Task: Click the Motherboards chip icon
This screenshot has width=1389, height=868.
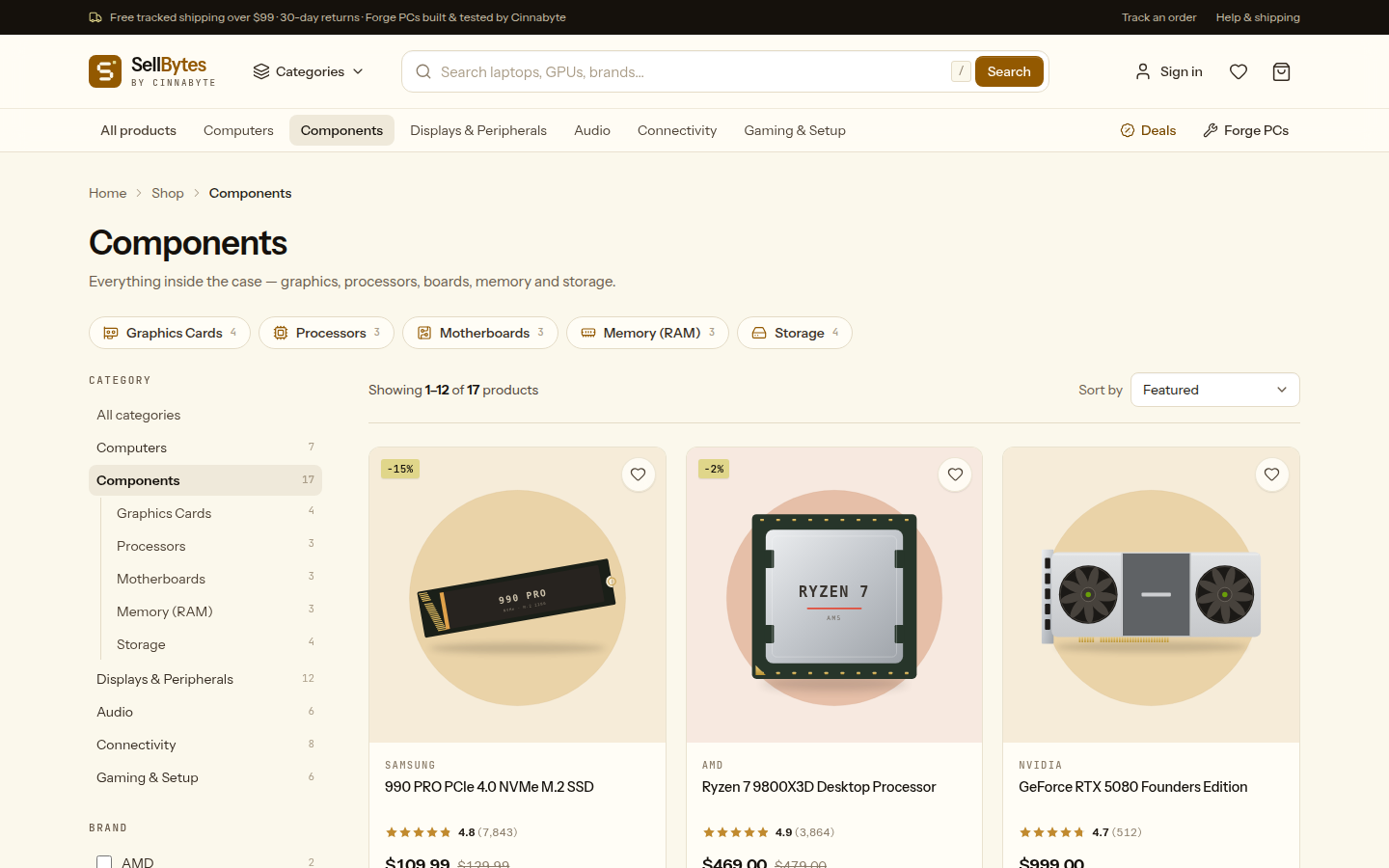Action: (424, 333)
